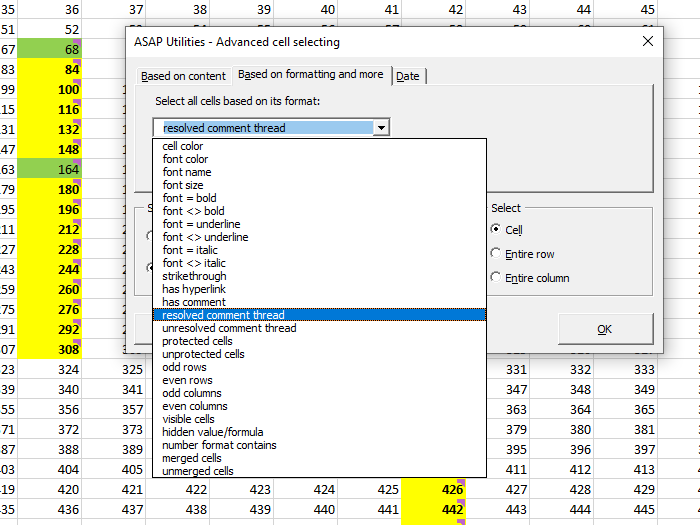Click spreadsheet cell containing 445

point(625,509)
